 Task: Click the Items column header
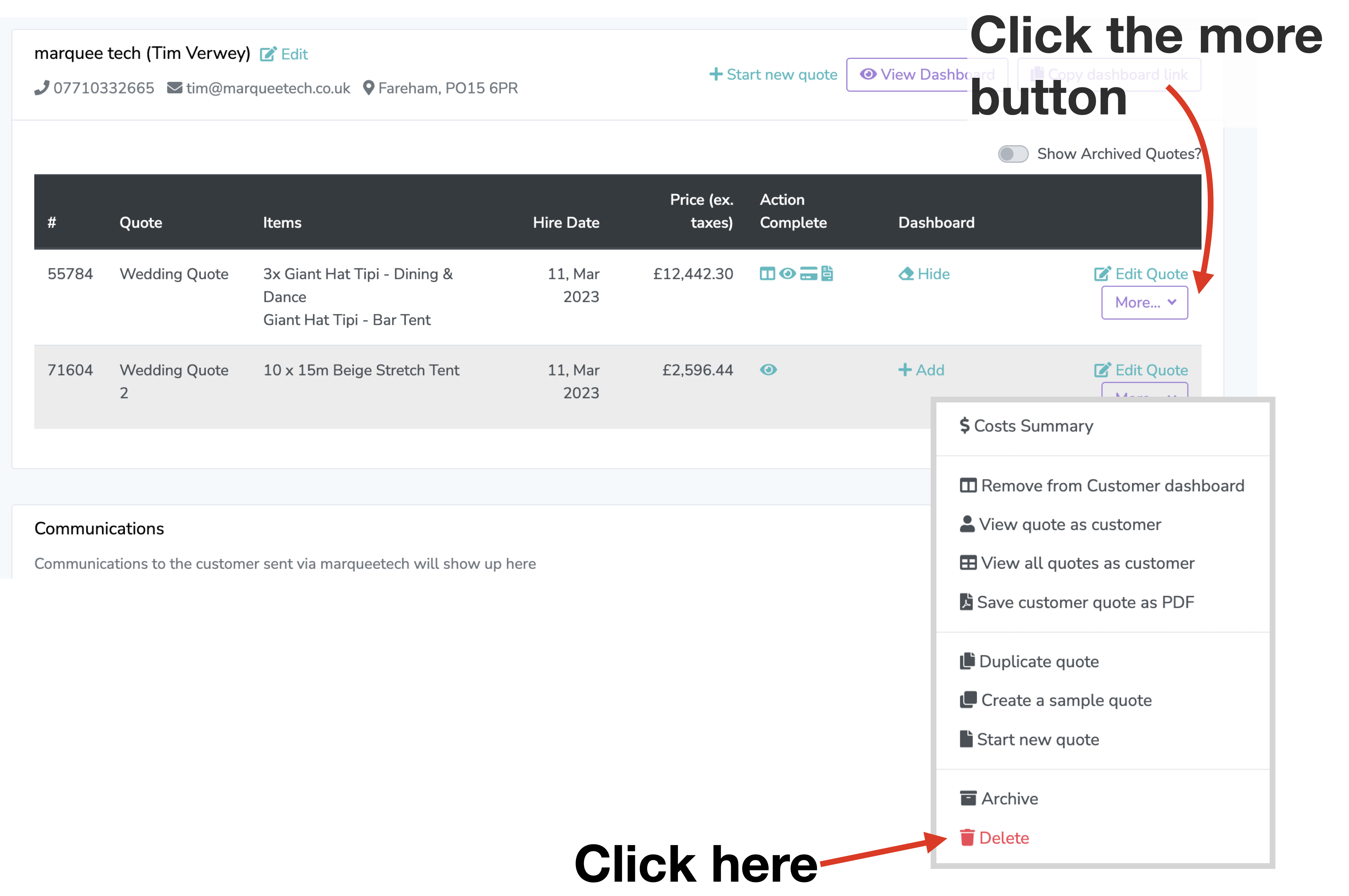click(x=282, y=223)
